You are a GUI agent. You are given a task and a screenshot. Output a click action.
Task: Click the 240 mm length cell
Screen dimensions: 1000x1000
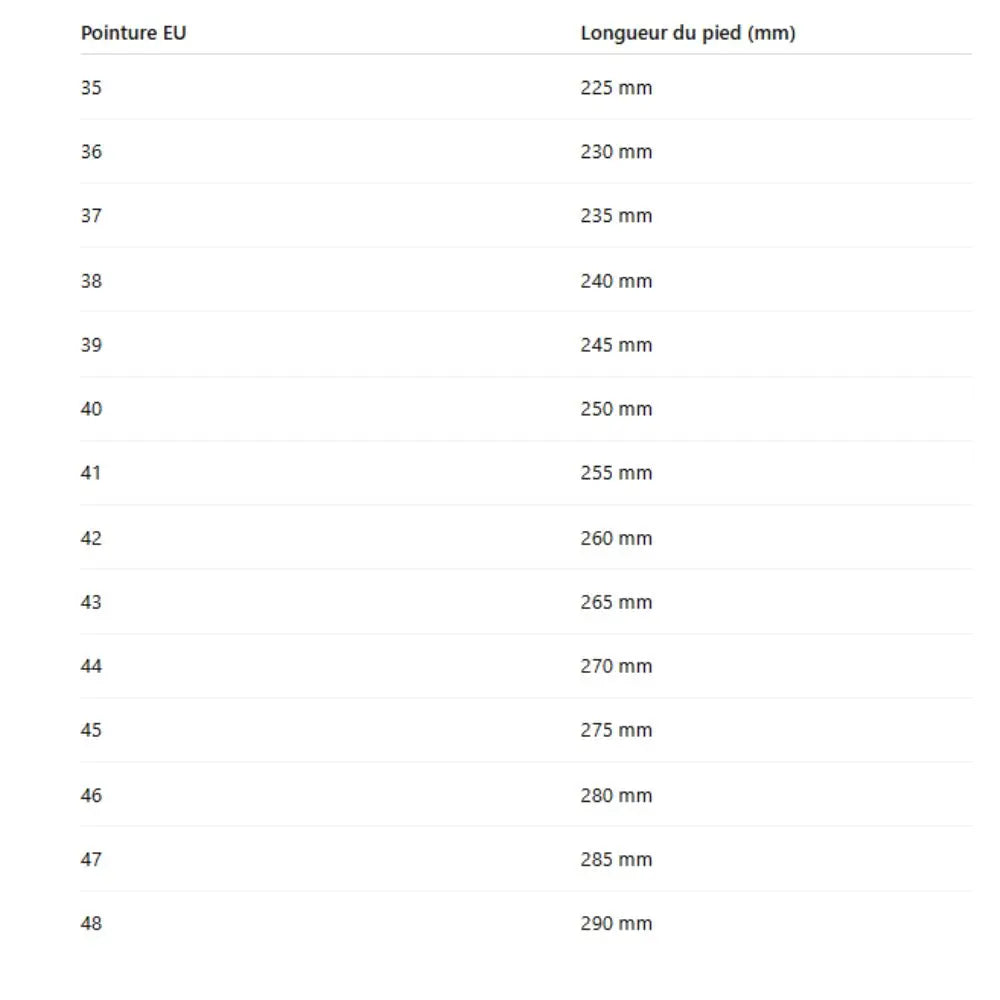point(616,281)
